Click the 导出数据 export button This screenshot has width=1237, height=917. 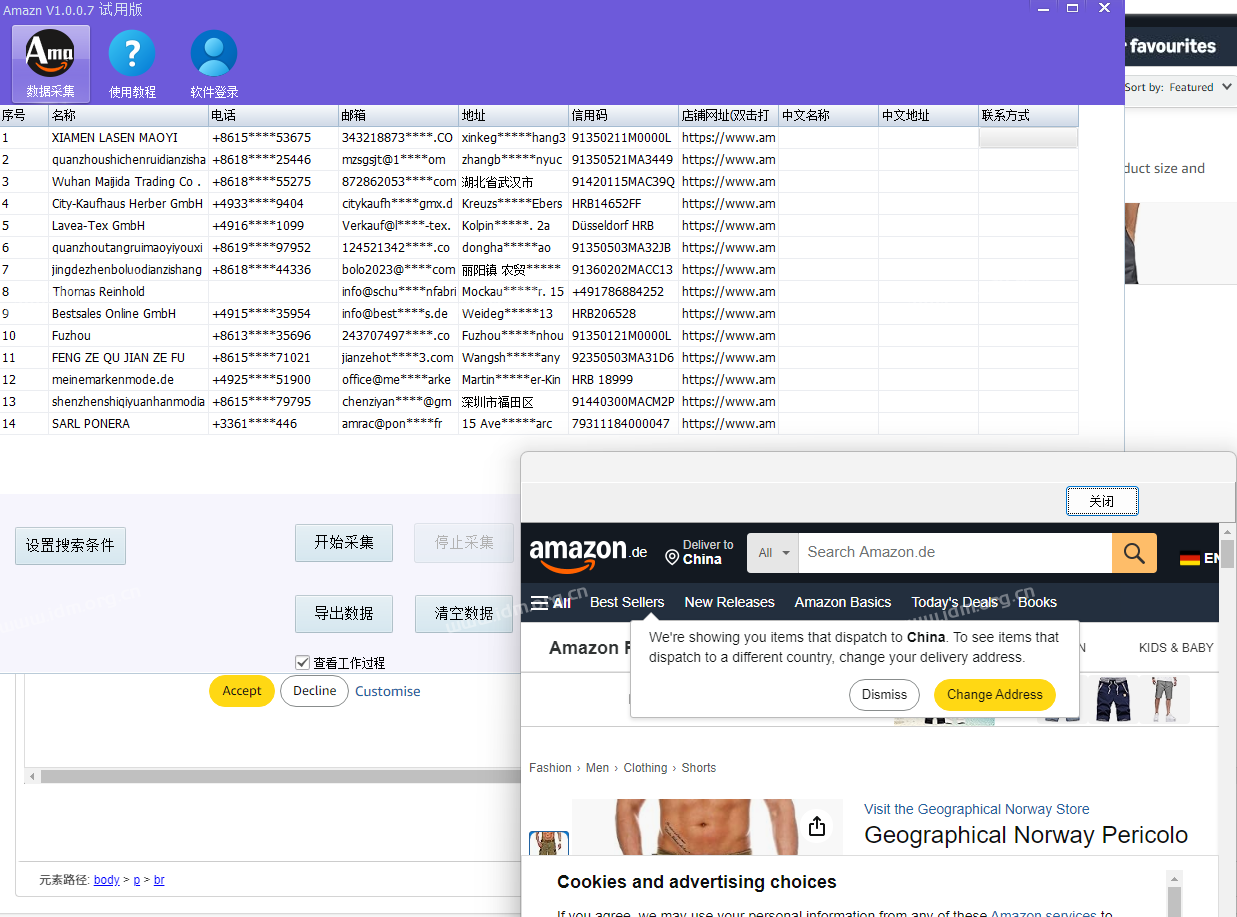344,613
